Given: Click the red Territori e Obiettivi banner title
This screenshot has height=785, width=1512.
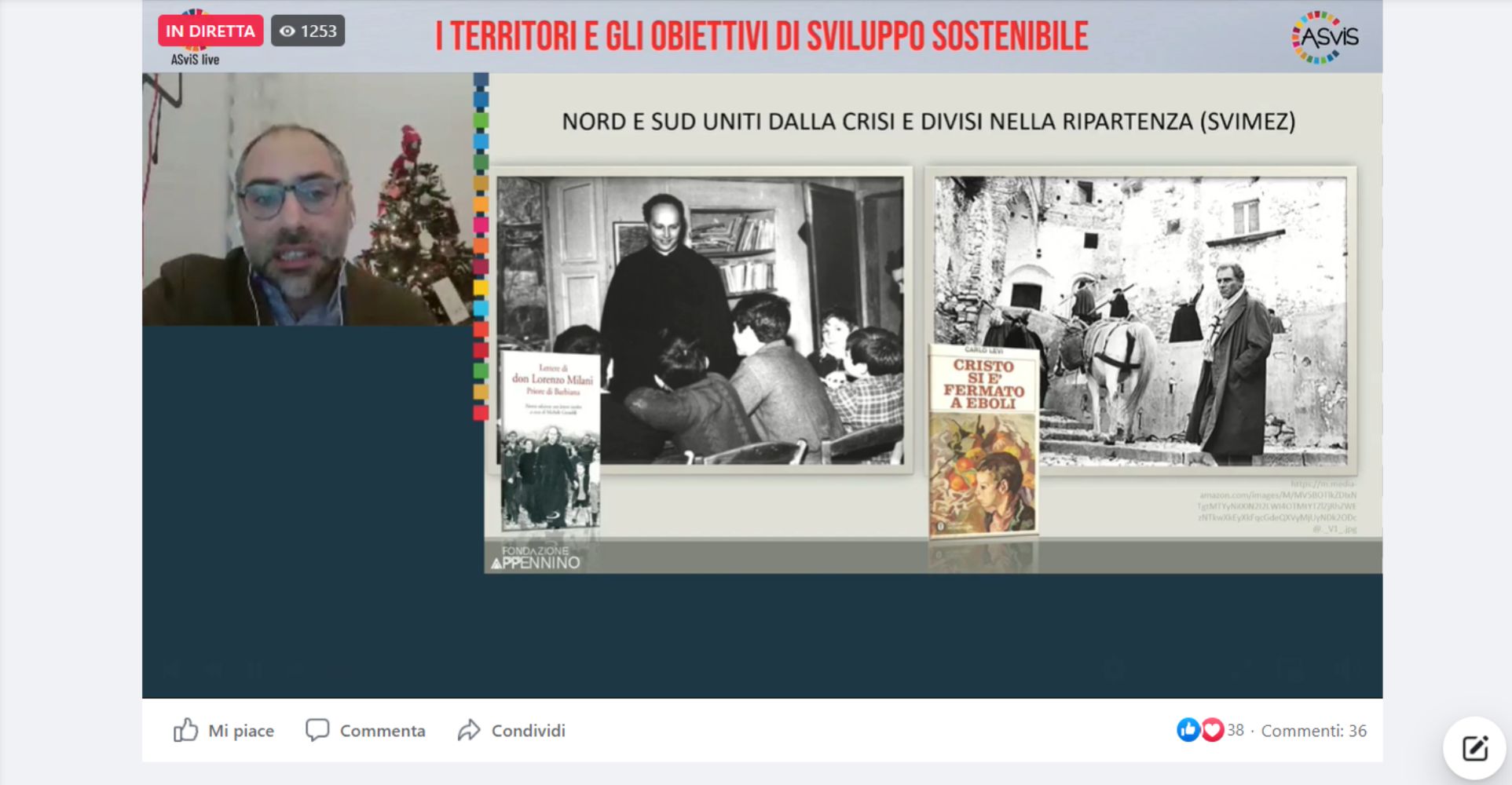Looking at the screenshot, I should point(762,36).
